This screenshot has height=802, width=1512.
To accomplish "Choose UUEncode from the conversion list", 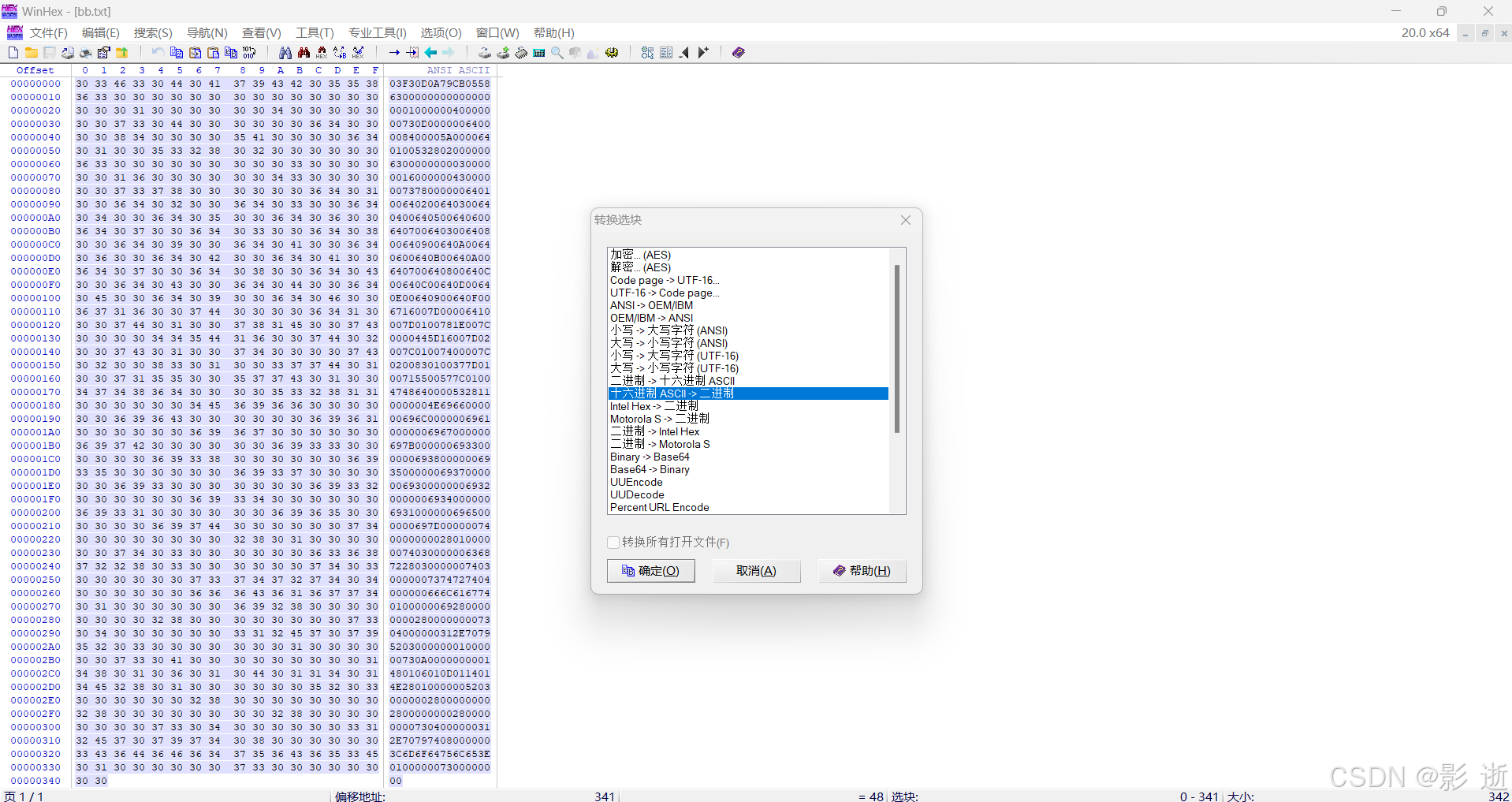I will pos(636,482).
